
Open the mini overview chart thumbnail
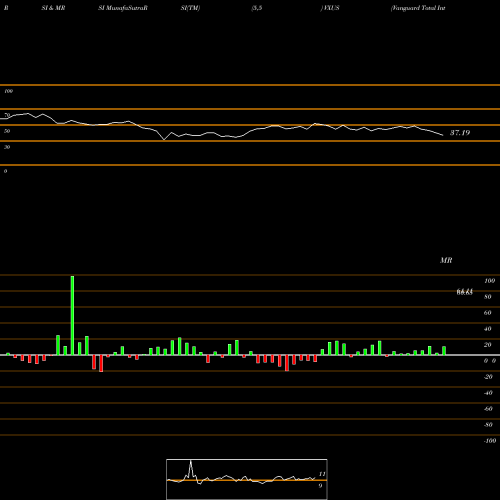(x=247, y=479)
